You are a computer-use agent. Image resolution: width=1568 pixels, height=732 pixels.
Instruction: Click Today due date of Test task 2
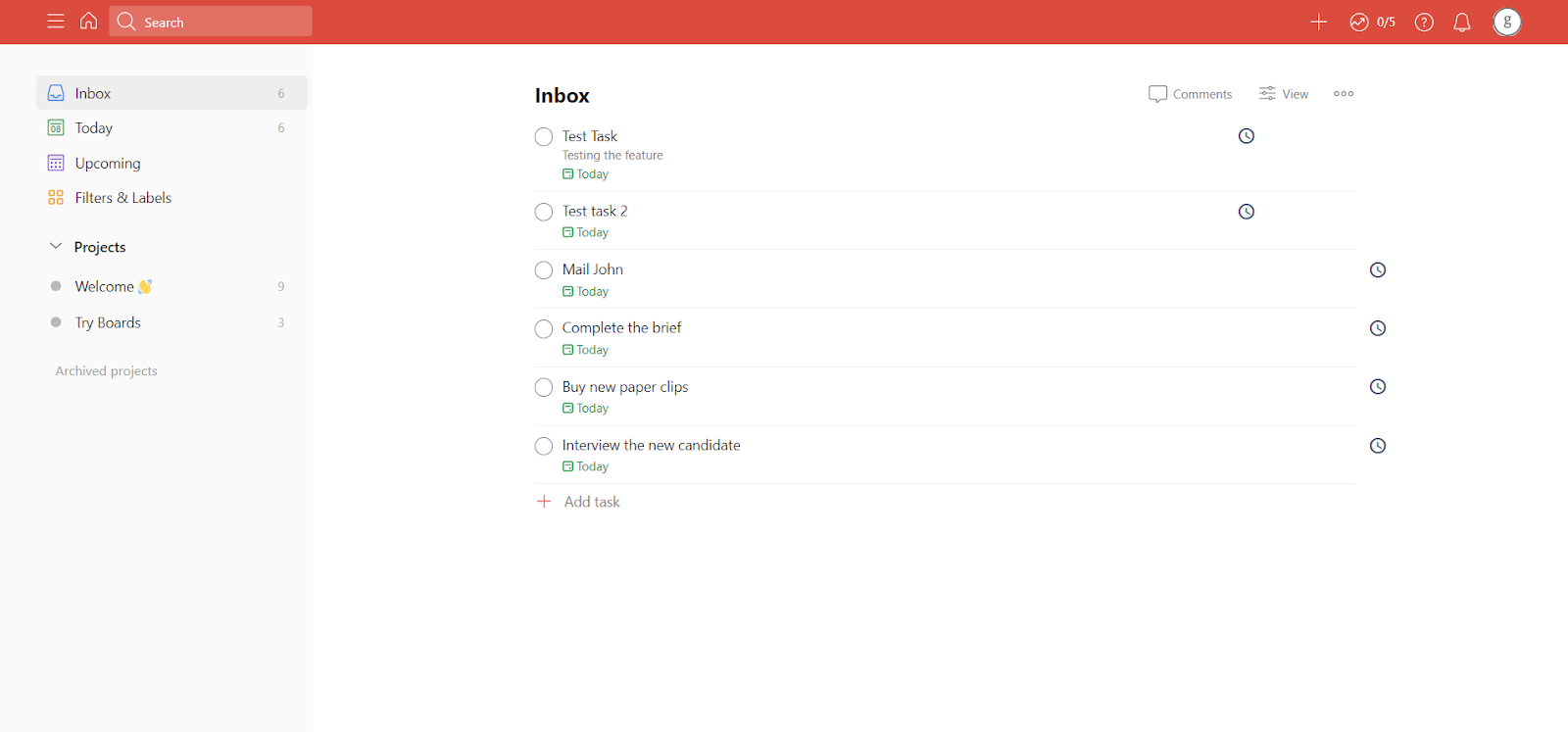(585, 233)
